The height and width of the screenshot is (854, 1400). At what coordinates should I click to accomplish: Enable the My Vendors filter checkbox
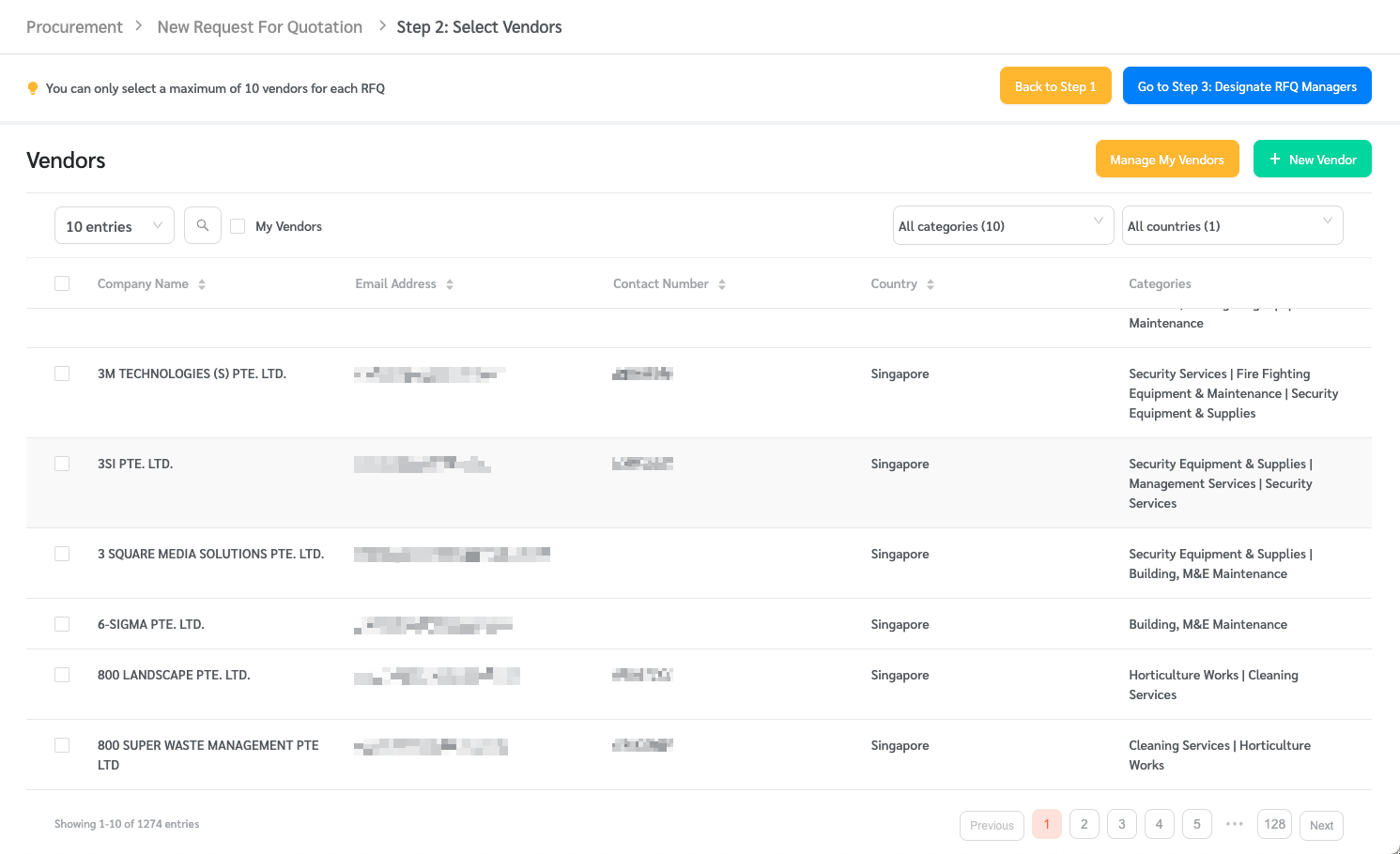click(x=238, y=225)
